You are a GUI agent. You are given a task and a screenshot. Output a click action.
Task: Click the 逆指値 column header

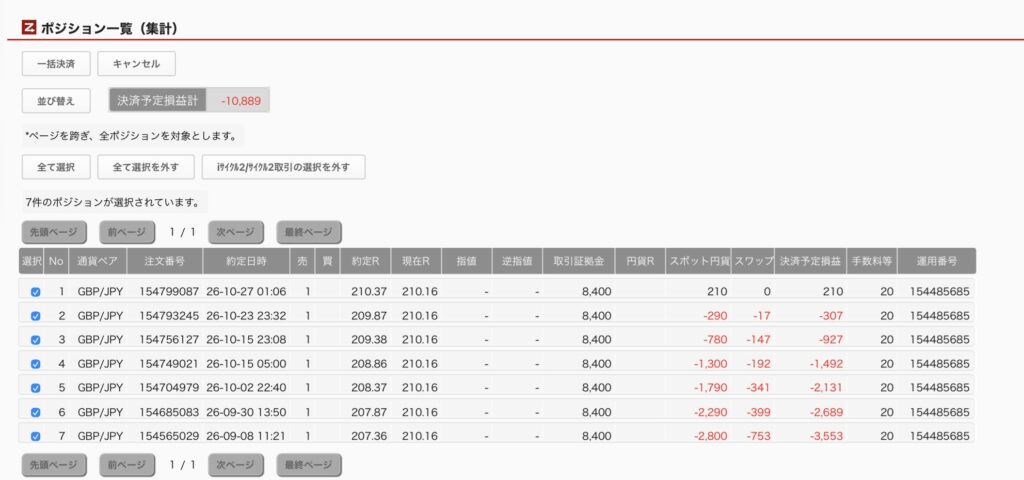pyautogui.click(x=517, y=261)
